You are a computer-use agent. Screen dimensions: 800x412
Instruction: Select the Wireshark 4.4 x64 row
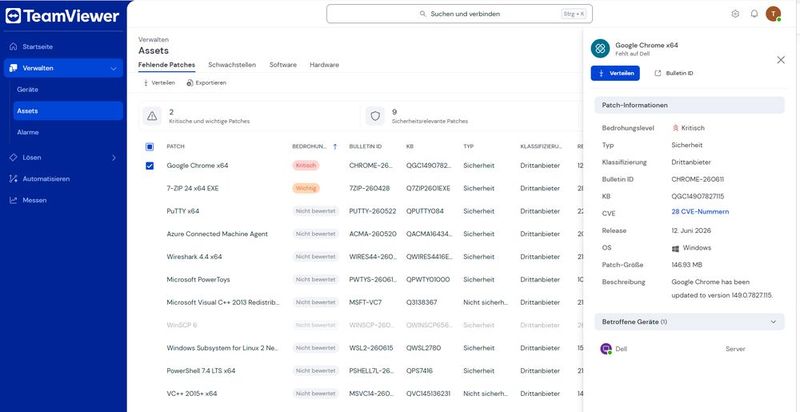pos(360,256)
